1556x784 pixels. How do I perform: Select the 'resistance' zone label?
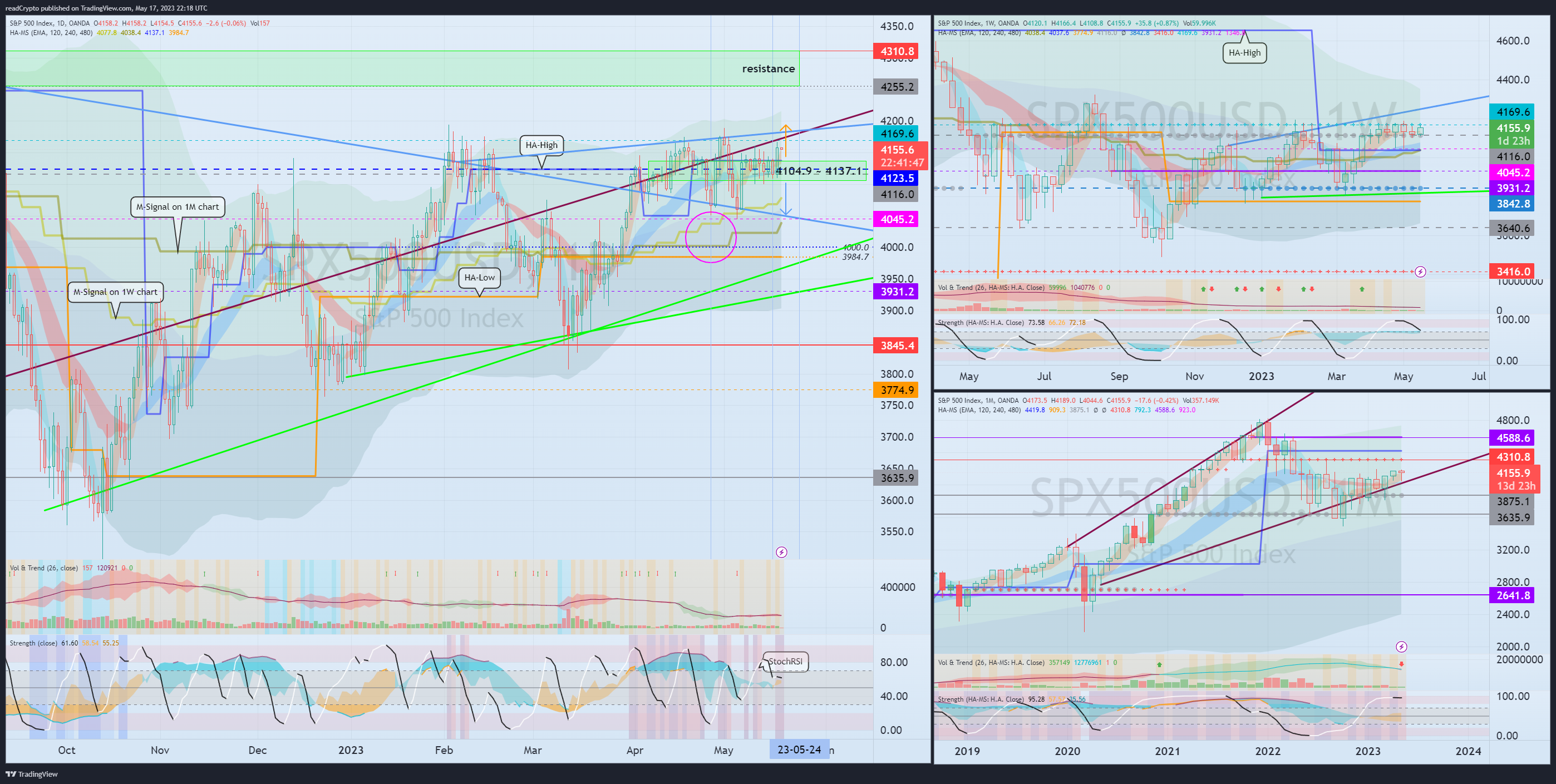769,69
